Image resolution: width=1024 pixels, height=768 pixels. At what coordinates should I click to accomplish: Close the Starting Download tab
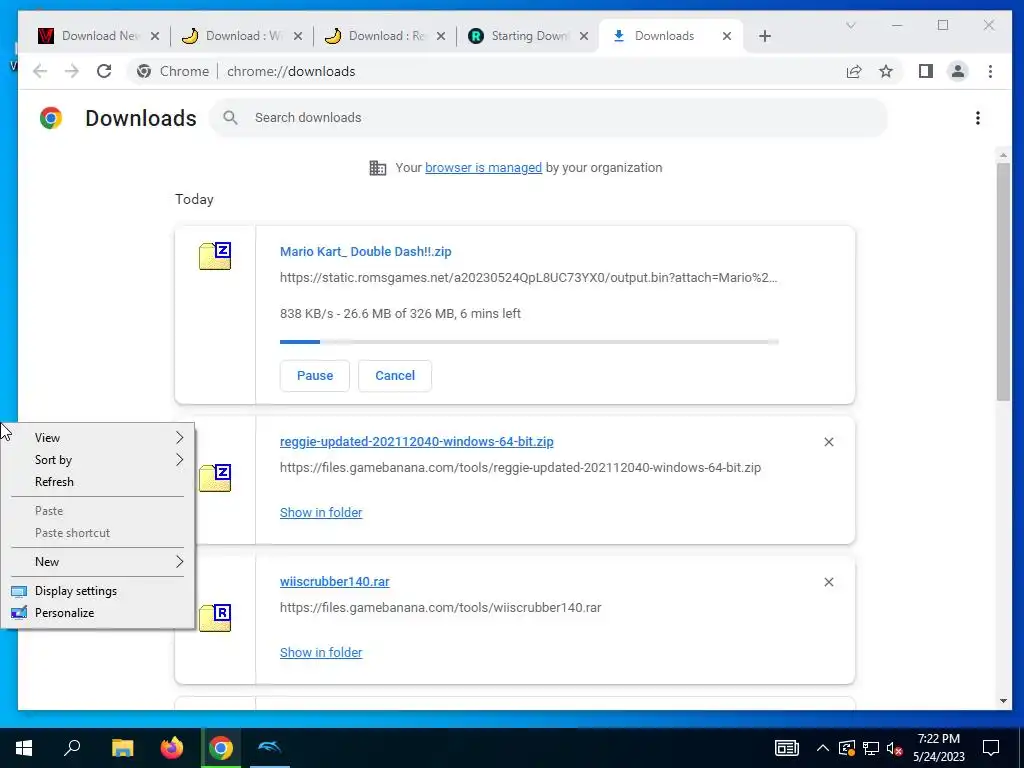(x=584, y=36)
